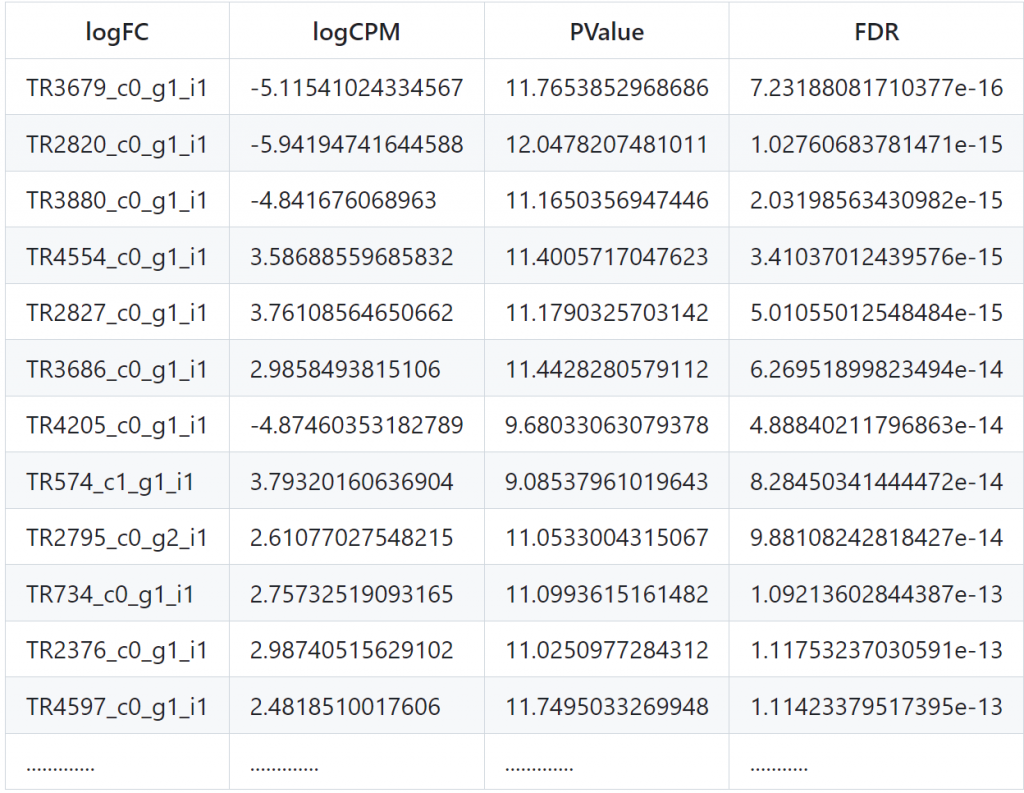The height and width of the screenshot is (793, 1024).
Task: Click the value 7.23188081710377e-16
Action: tap(876, 88)
